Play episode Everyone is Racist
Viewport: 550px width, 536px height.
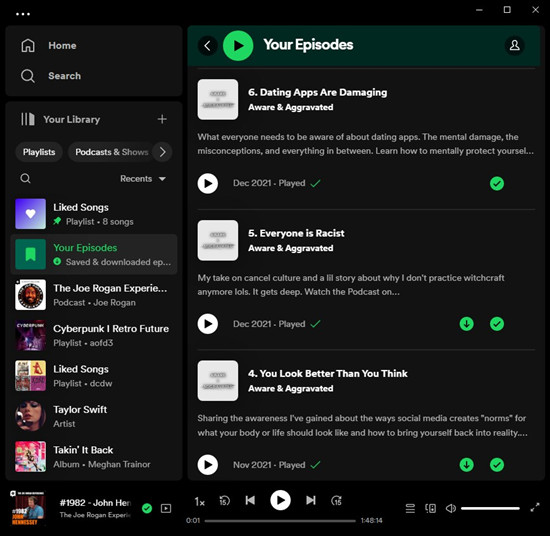208,324
